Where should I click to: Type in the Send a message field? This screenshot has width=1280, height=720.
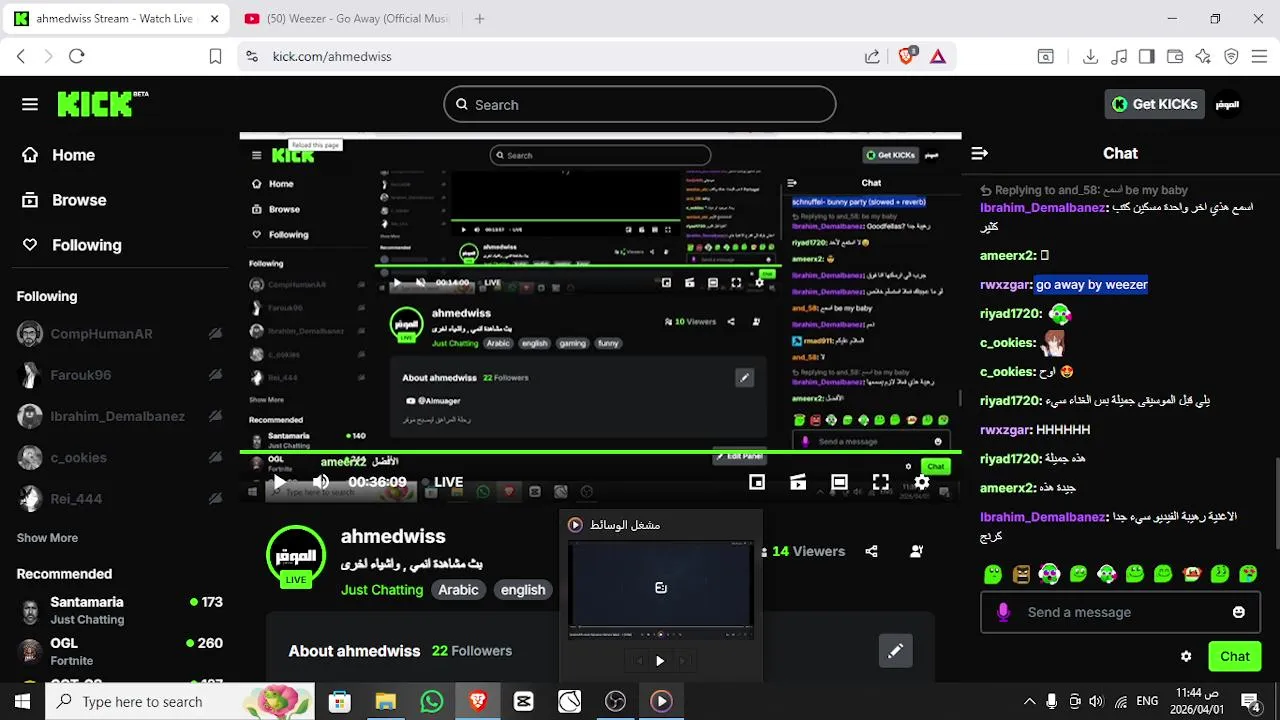click(x=1120, y=612)
